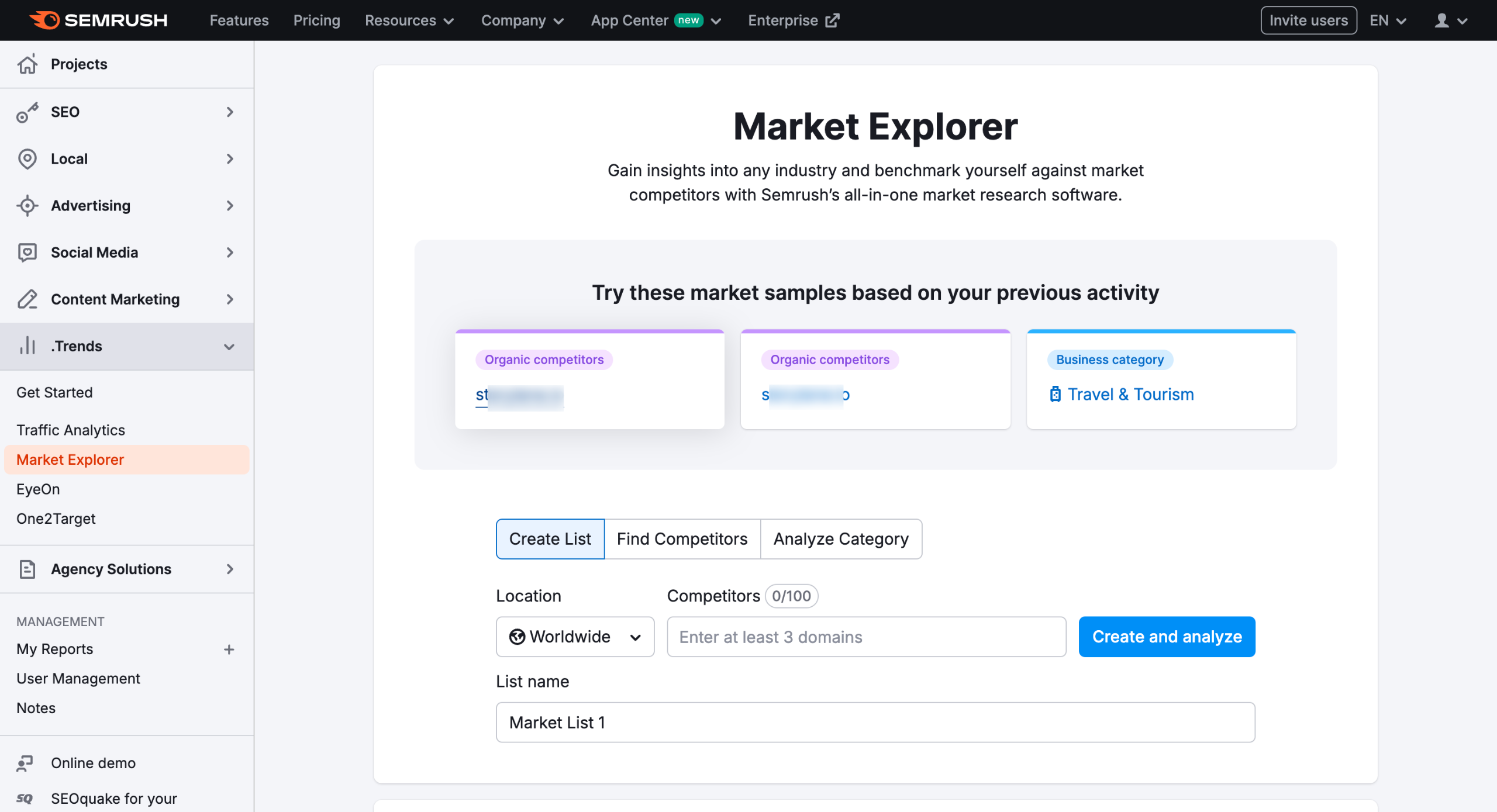Click the Create and analyze button

tap(1166, 637)
